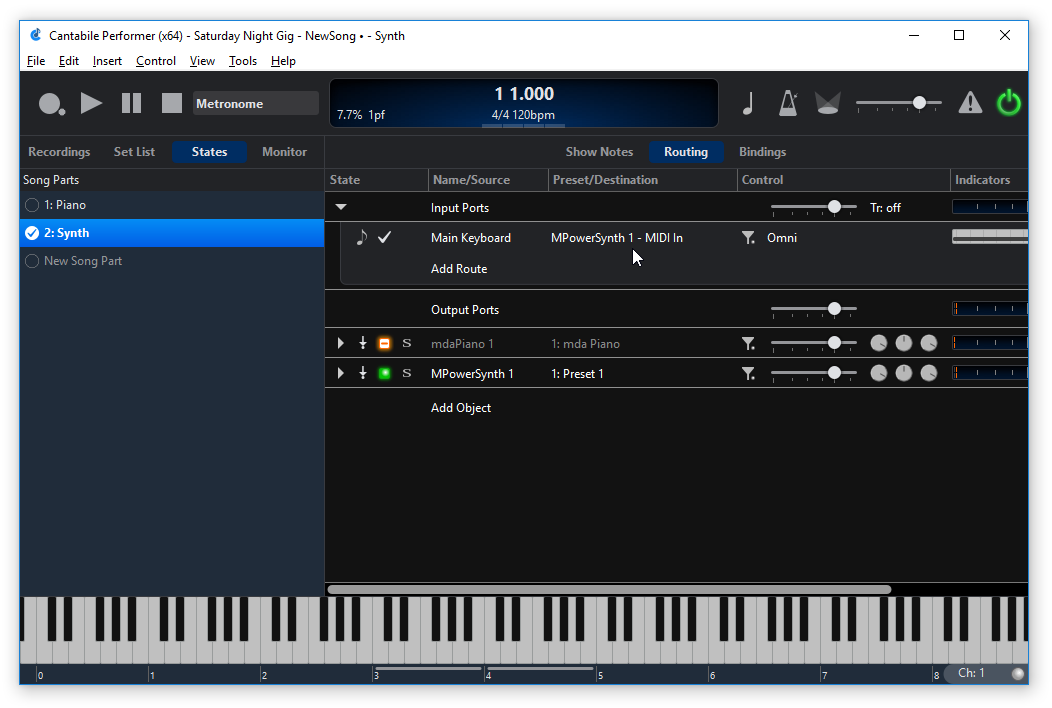Pause the transport
1052x708 pixels.
pos(132,103)
